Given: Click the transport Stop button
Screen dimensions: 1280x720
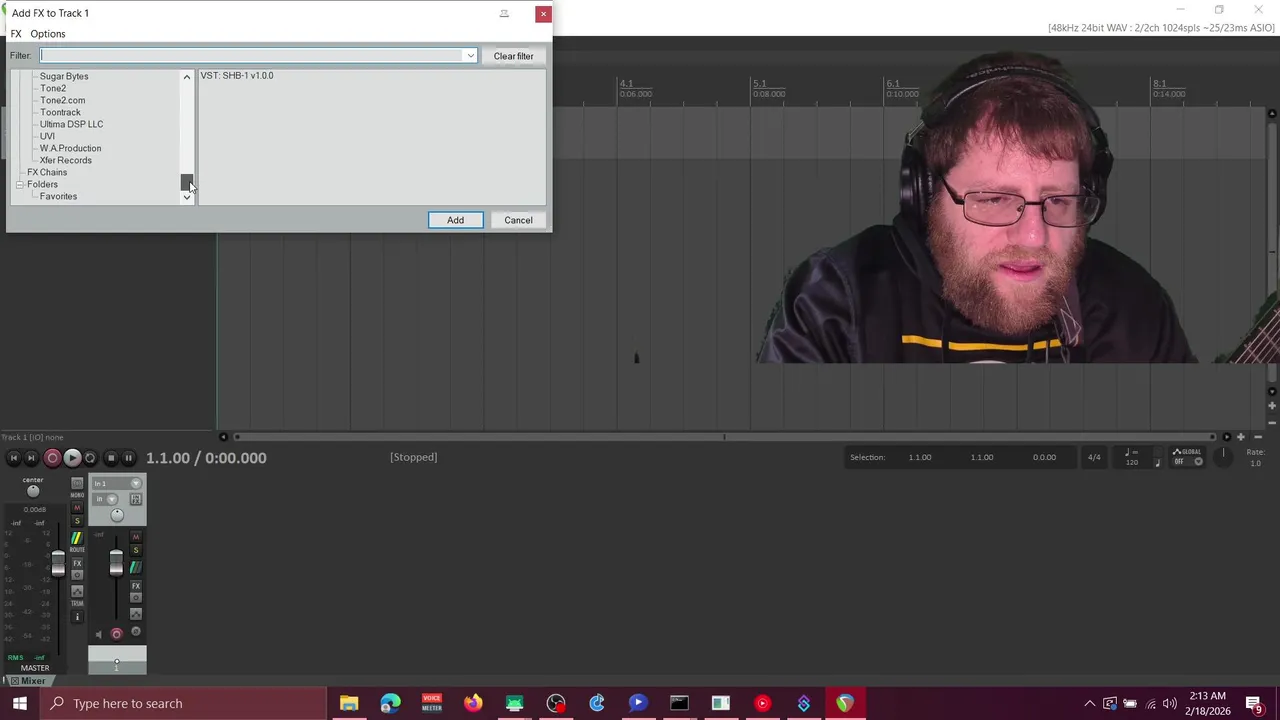Looking at the screenshot, I should point(111,458).
